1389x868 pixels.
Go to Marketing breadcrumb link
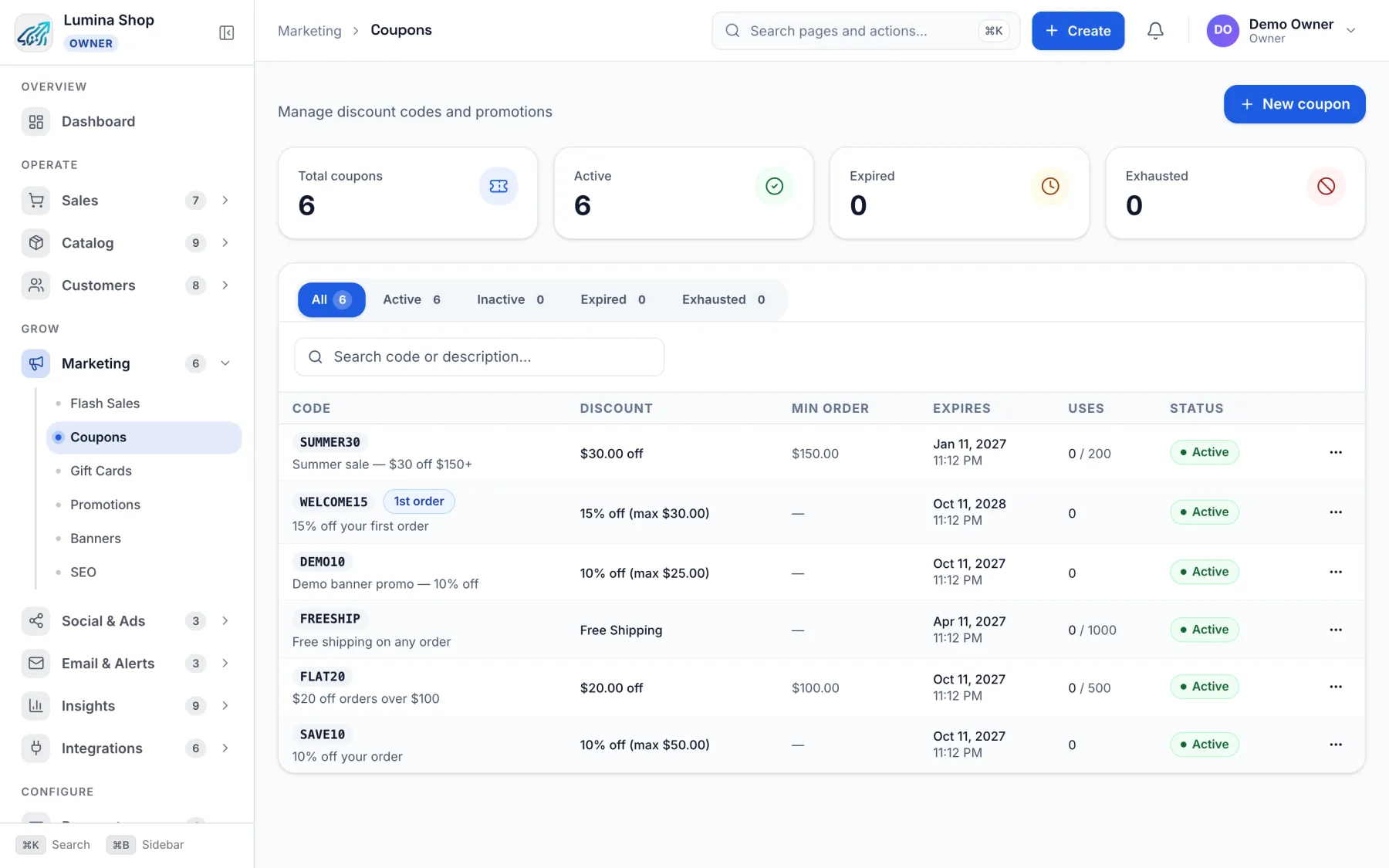tap(309, 31)
